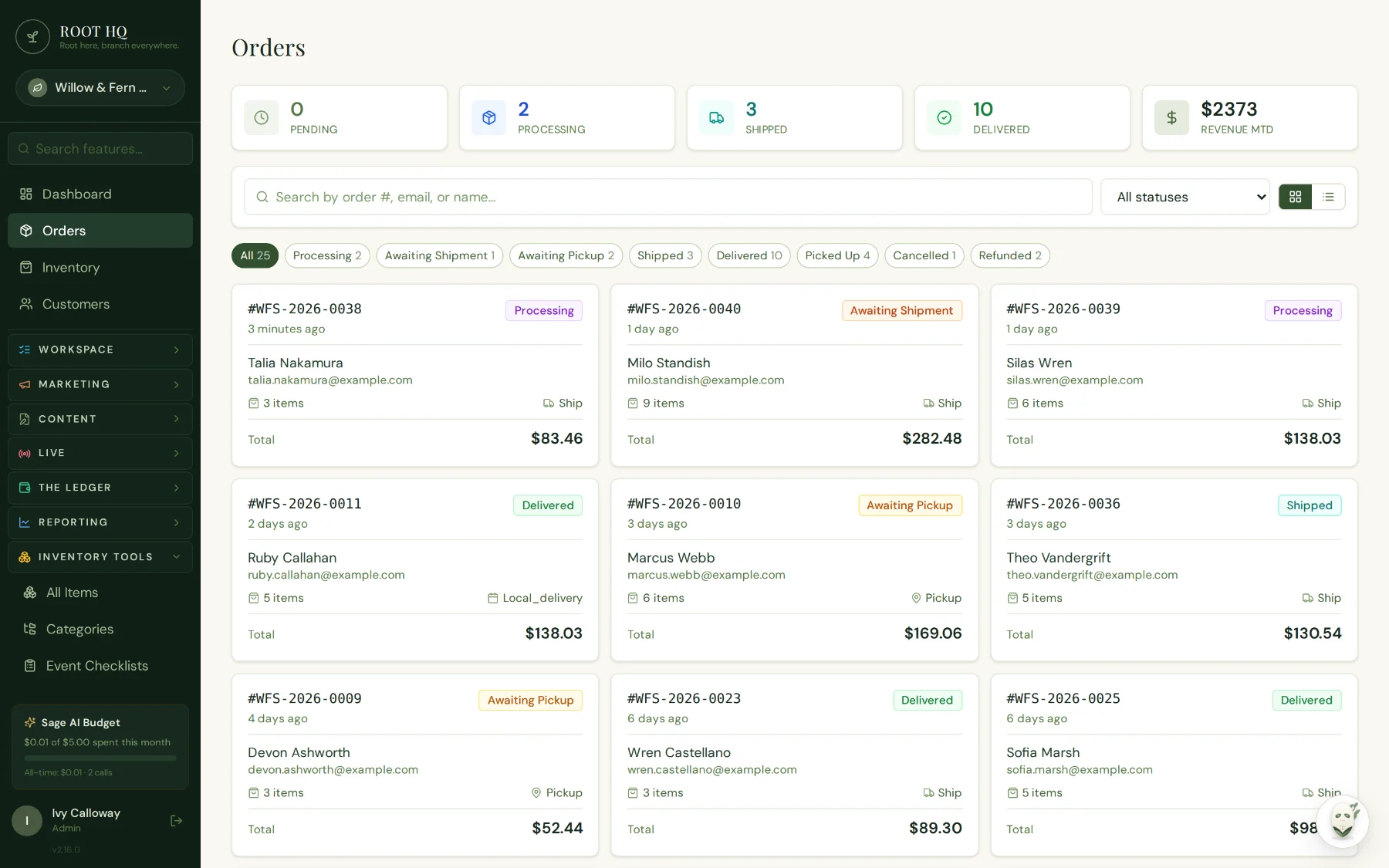
Task: Click the AI budget progress bar
Action: pyautogui.click(x=100, y=758)
